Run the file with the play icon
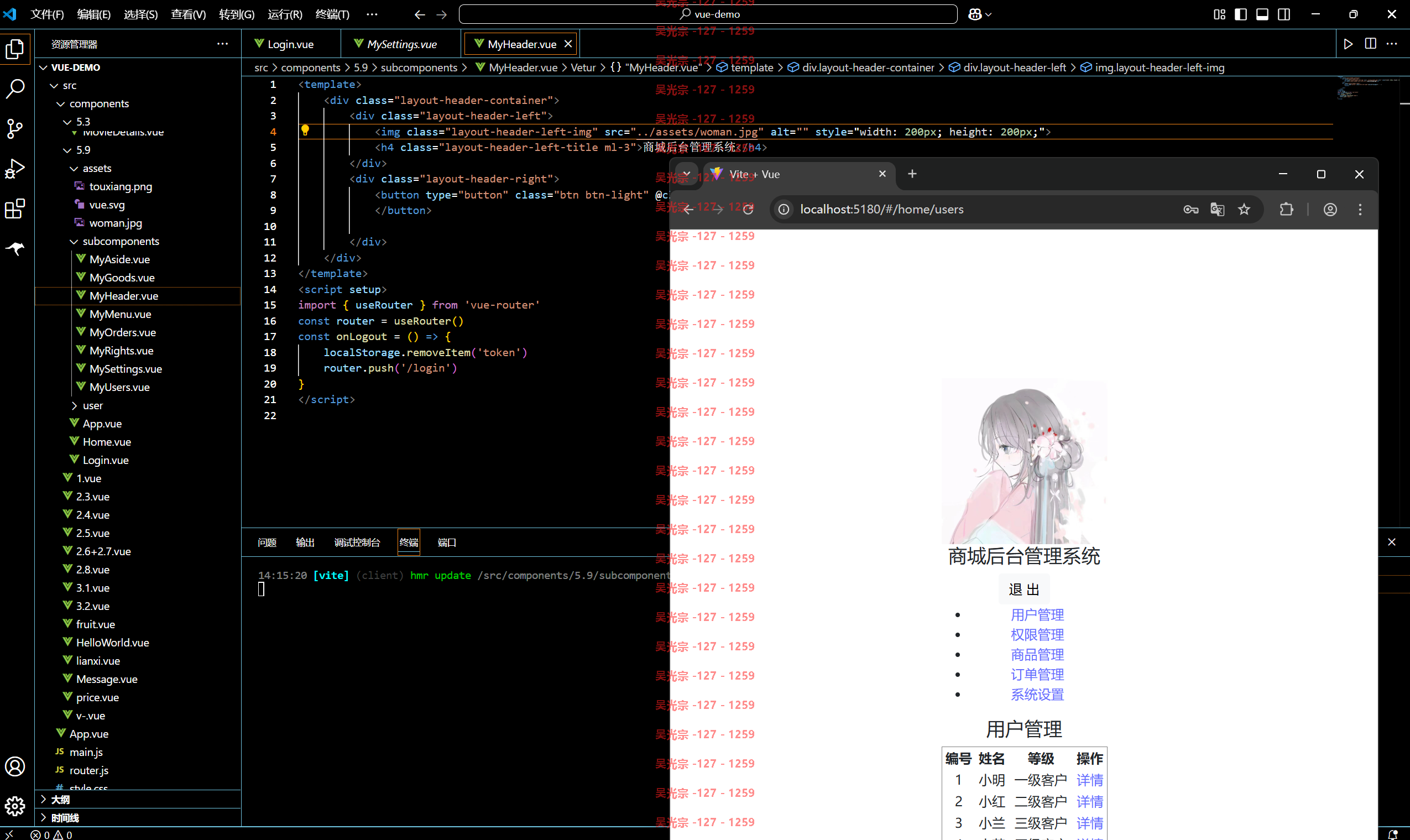 (1348, 44)
